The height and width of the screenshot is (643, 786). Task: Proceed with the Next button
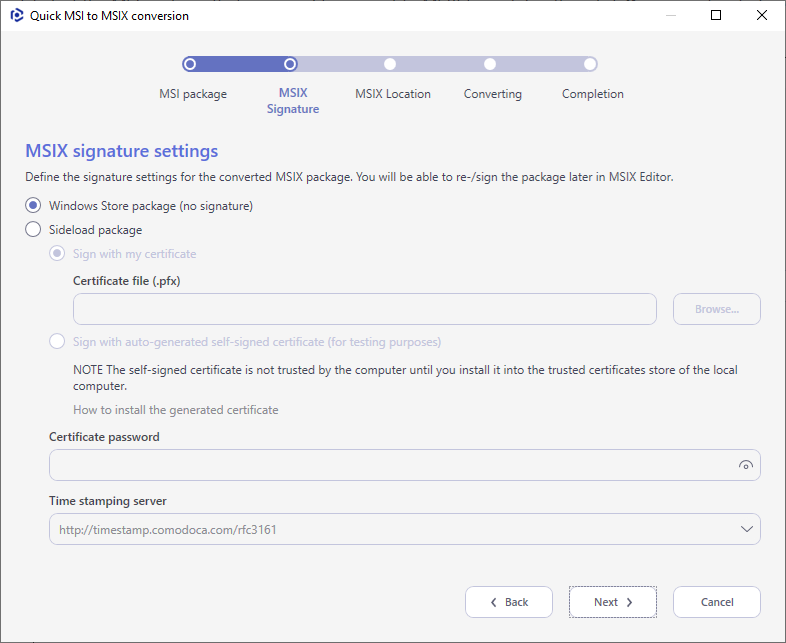[x=613, y=602]
